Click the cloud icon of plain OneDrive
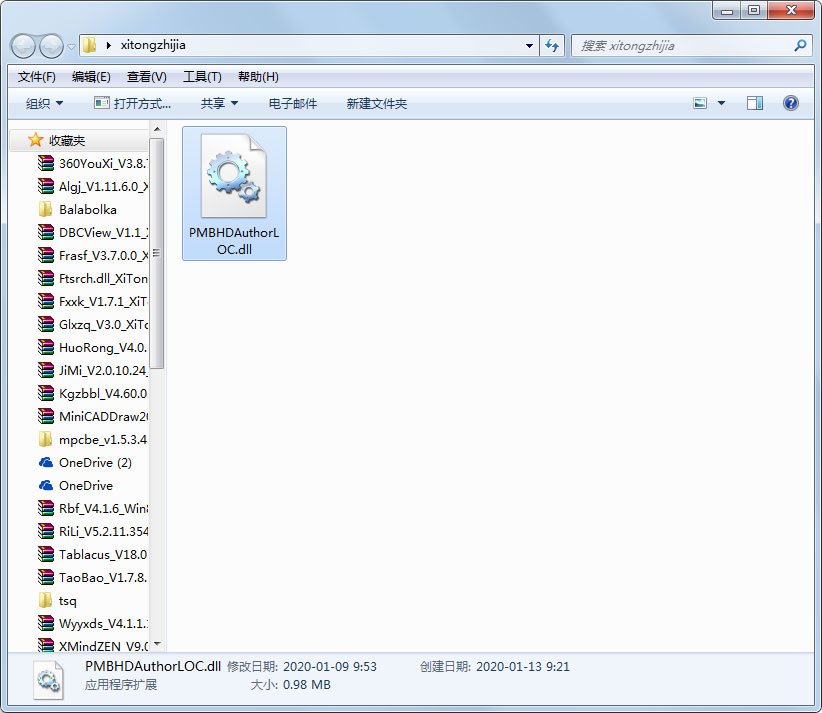 [x=46, y=485]
